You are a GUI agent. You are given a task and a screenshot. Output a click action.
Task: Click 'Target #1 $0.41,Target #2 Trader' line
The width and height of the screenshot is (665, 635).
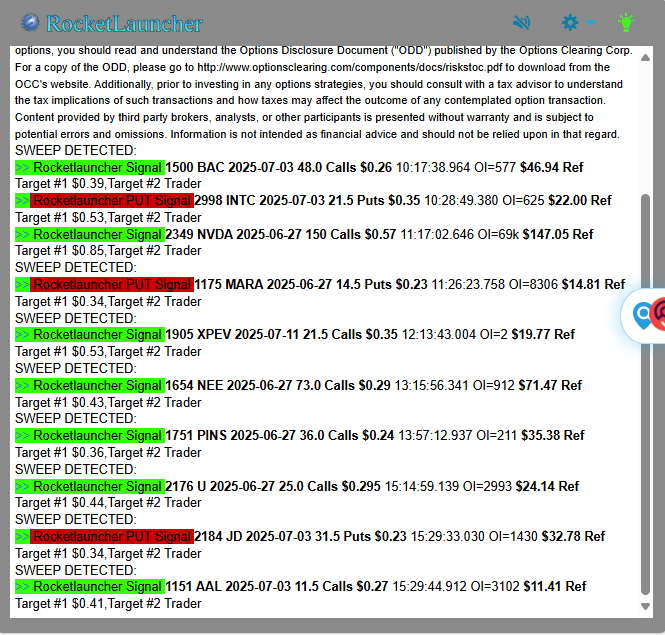click(x=108, y=604)
